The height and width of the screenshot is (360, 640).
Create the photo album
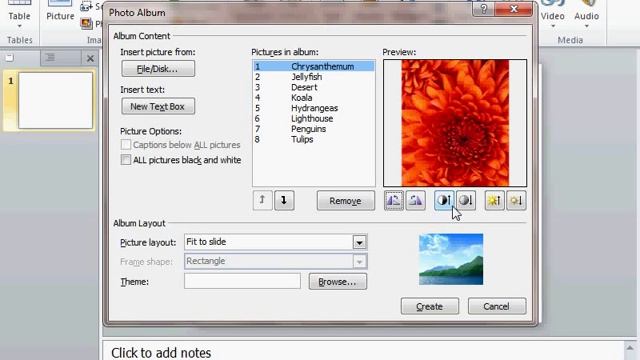(x=429, y=306)
